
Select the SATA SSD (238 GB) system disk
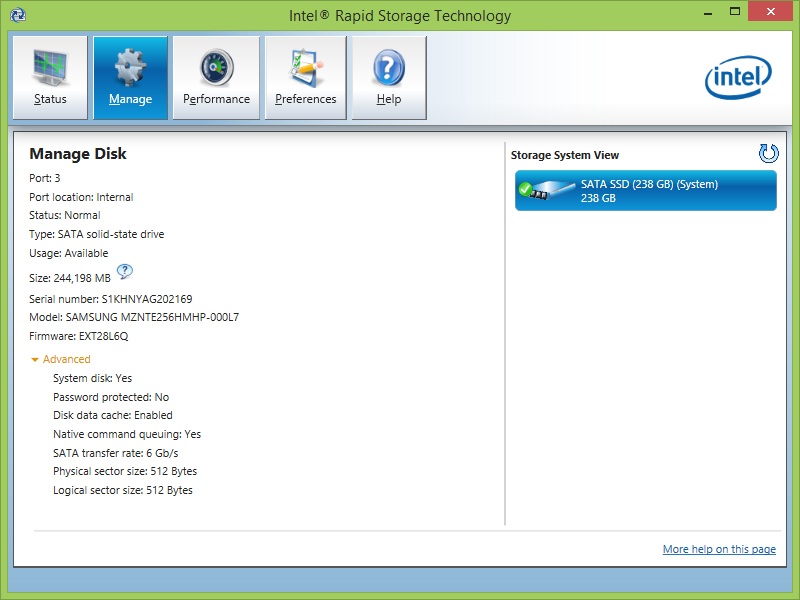(x=646, y=191)
